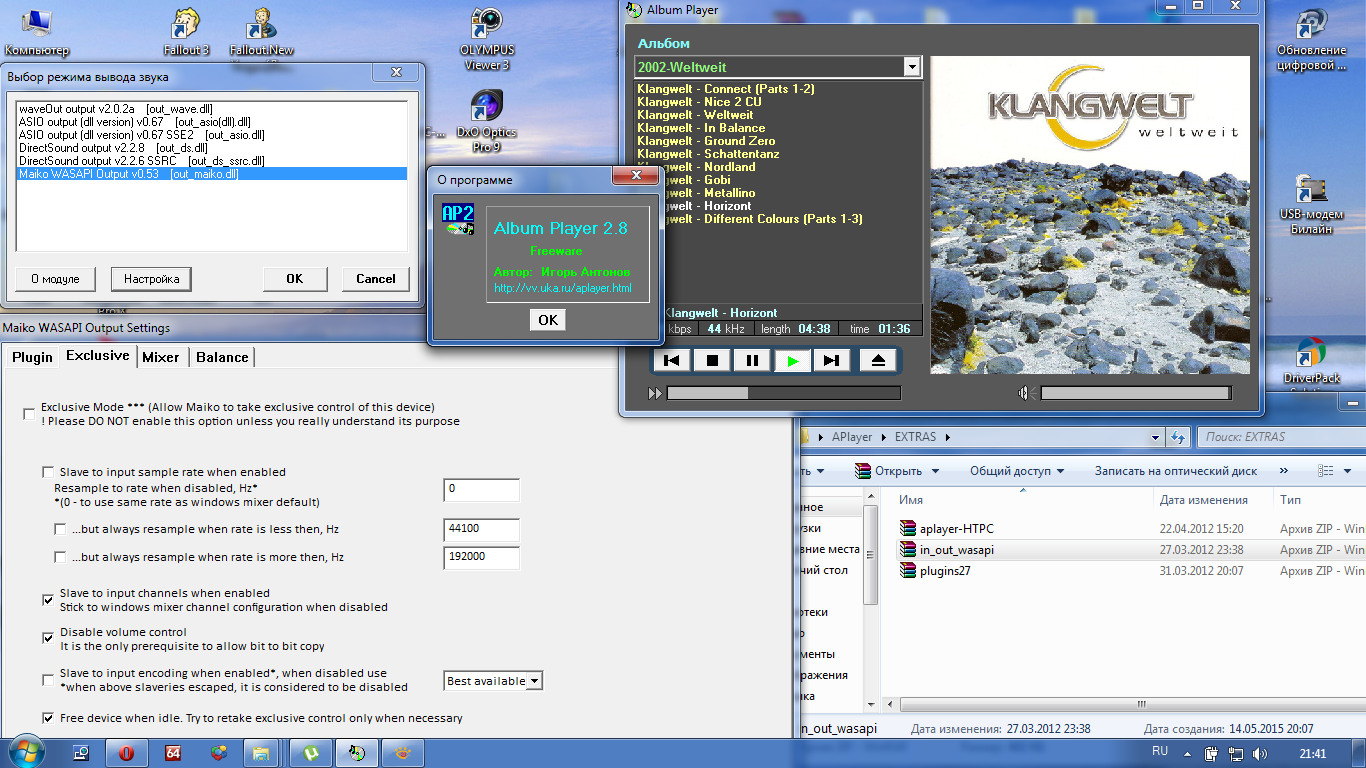
Task: Open the vv.uka.ru/aplayer.html link
Action: click(x=562, y=288)
